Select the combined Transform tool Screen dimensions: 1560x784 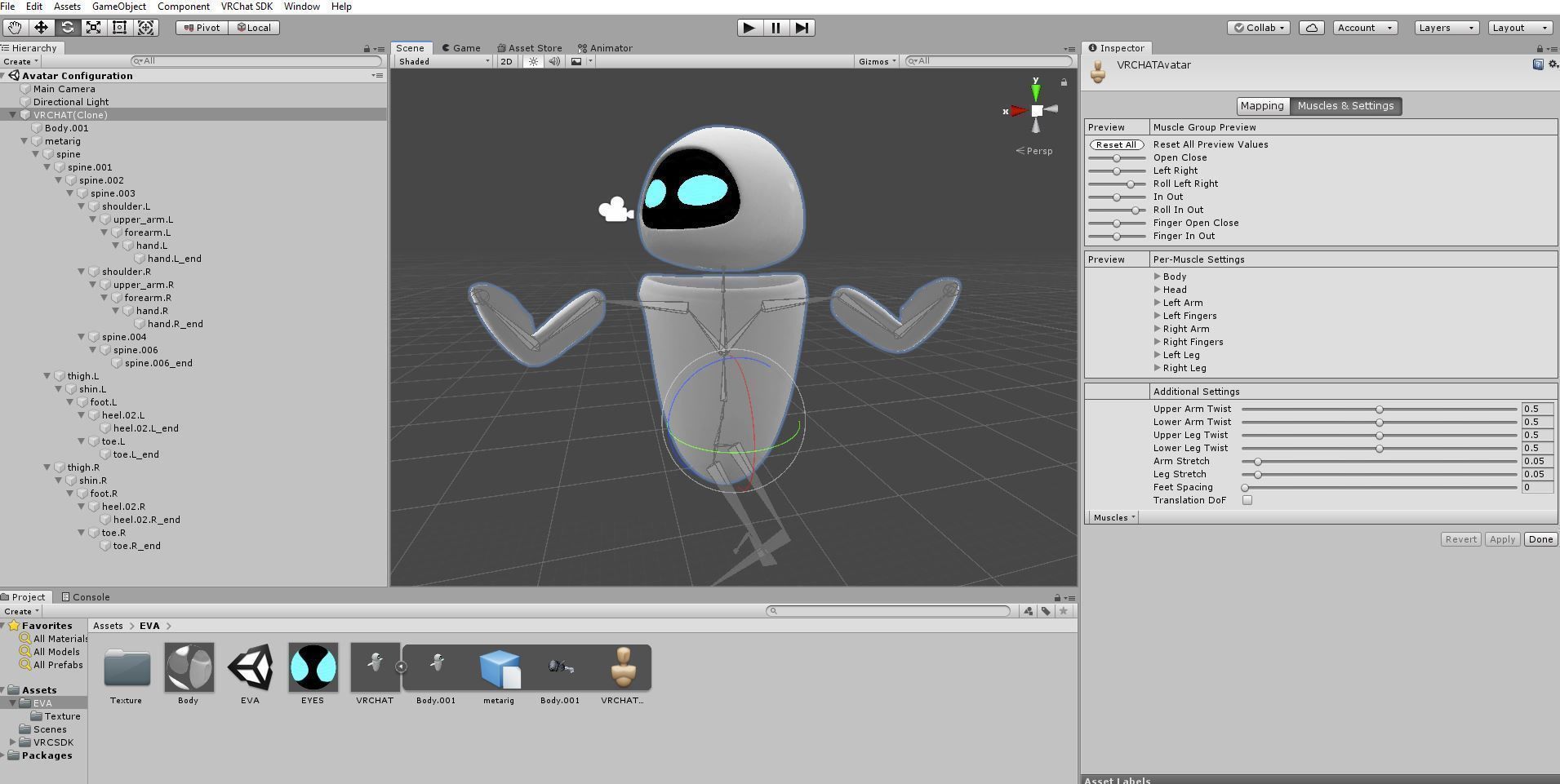tap(146, 28)
